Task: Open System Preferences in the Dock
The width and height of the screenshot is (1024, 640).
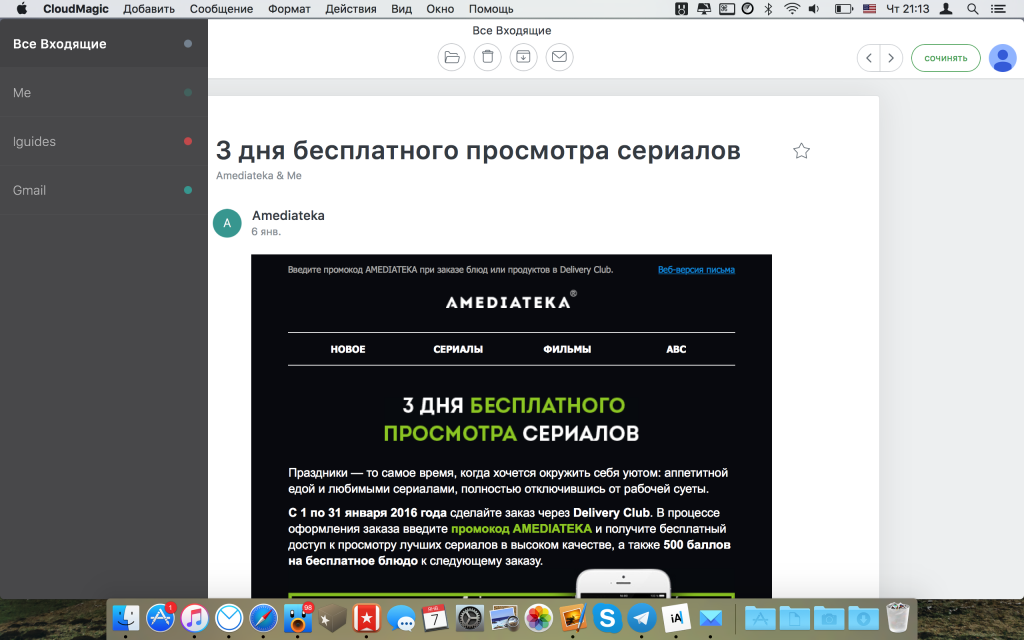Action: coord(470,618)
